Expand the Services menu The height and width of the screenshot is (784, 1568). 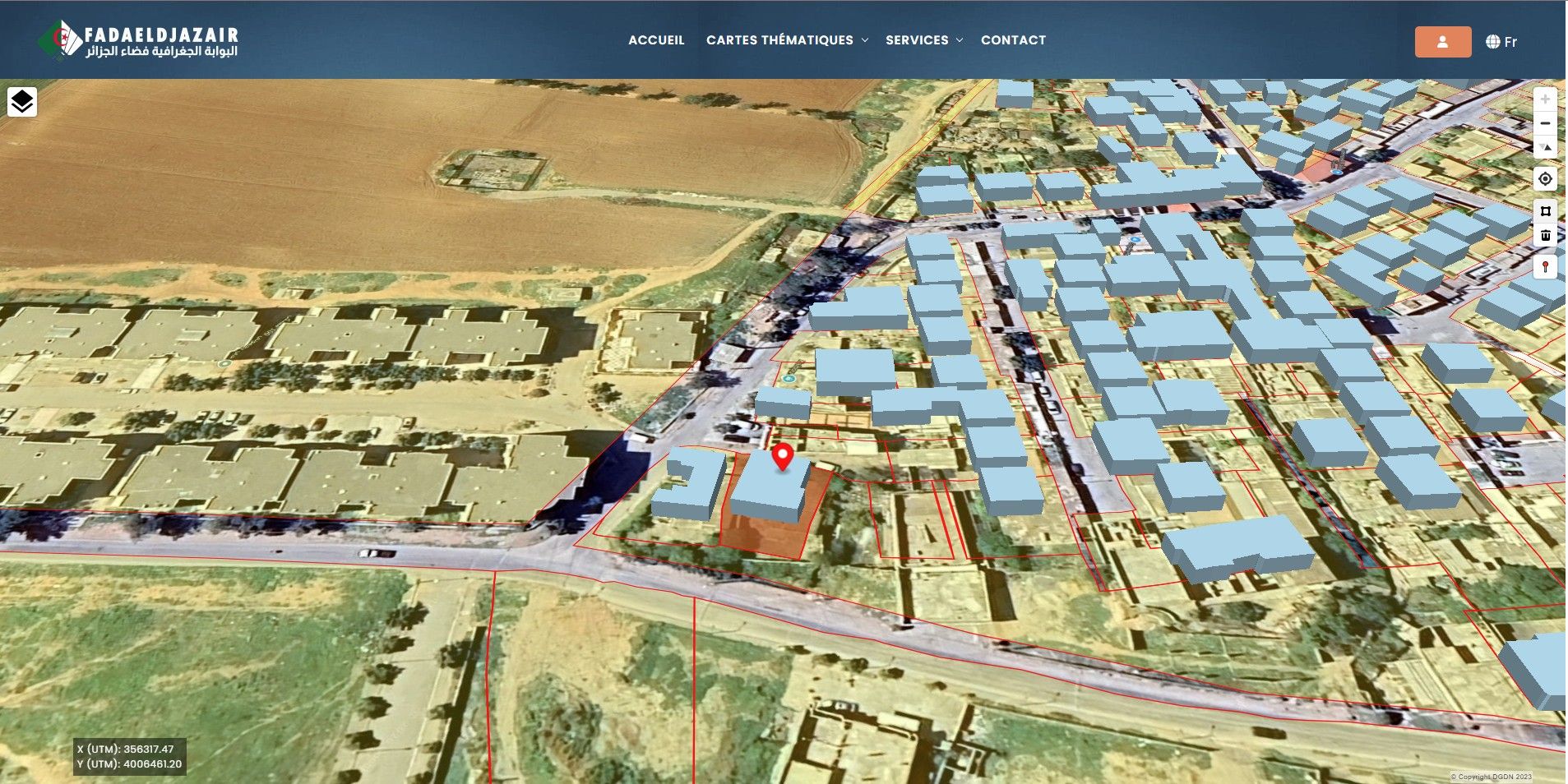[924, 40]
